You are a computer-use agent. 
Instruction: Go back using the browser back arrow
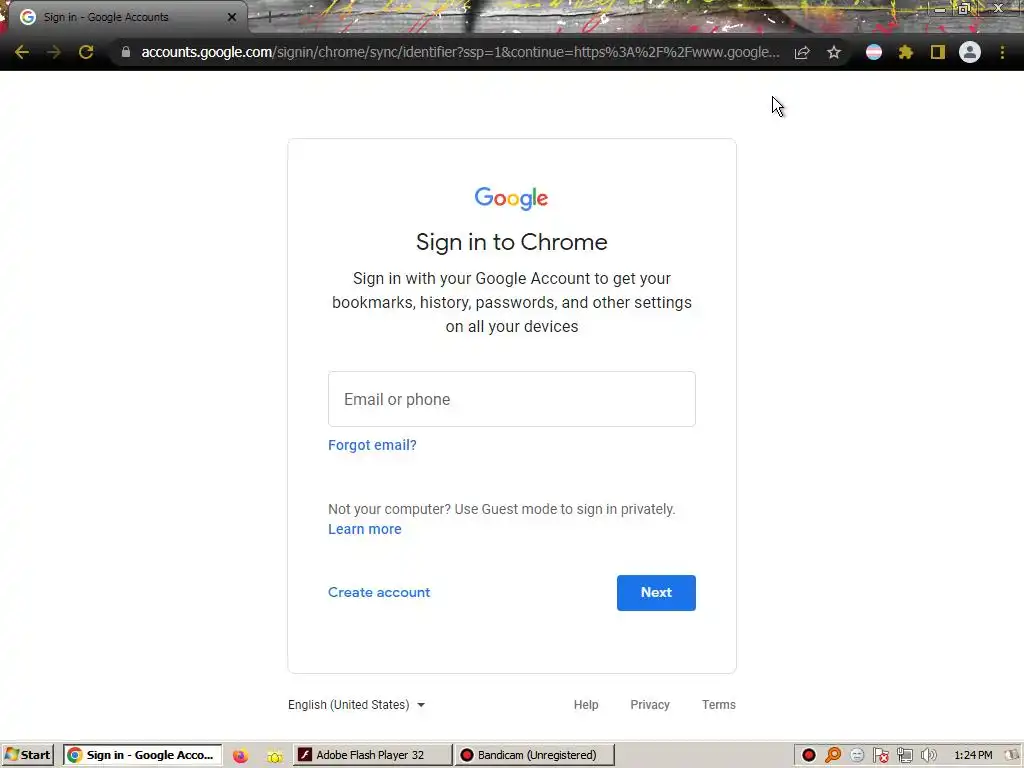[22, 52]
